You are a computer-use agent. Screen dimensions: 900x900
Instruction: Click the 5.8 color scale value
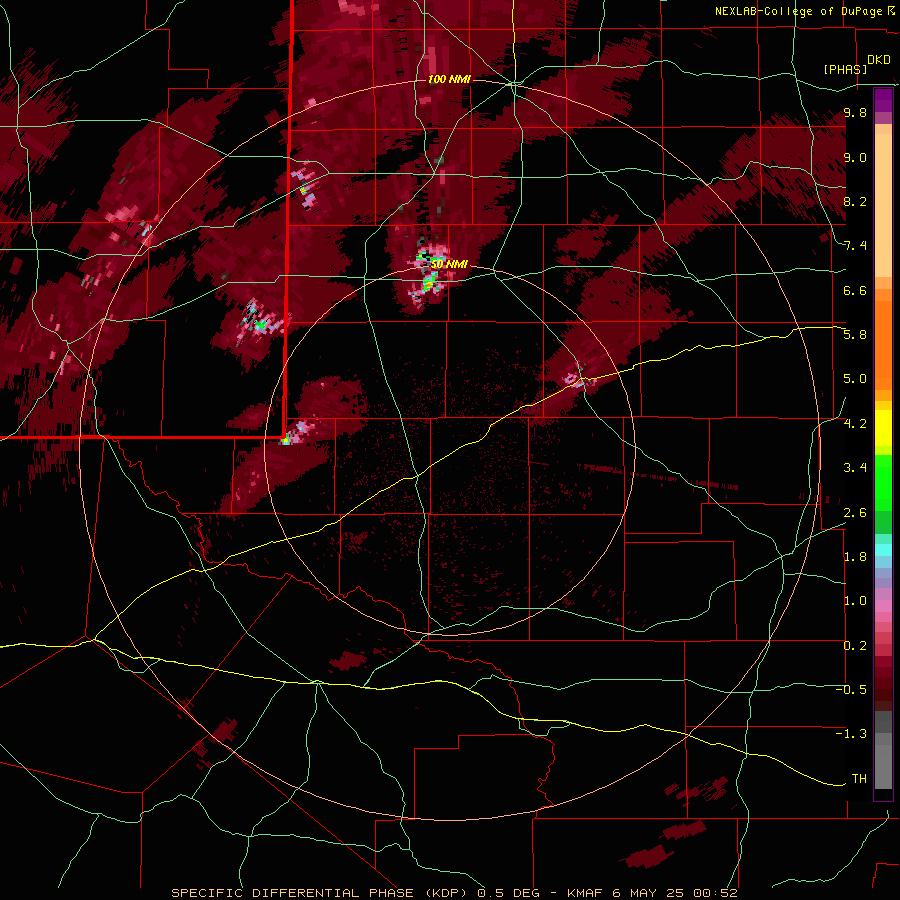855,335
